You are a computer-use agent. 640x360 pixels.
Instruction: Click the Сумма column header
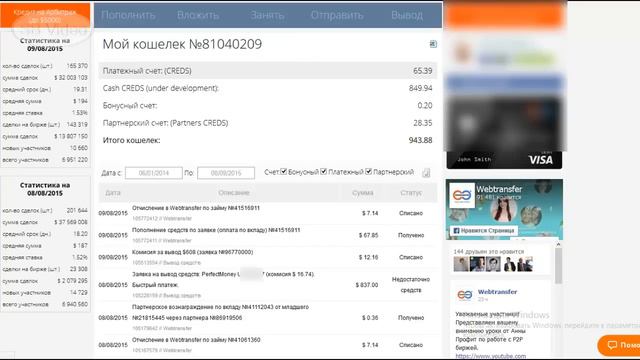coord(362,193)
